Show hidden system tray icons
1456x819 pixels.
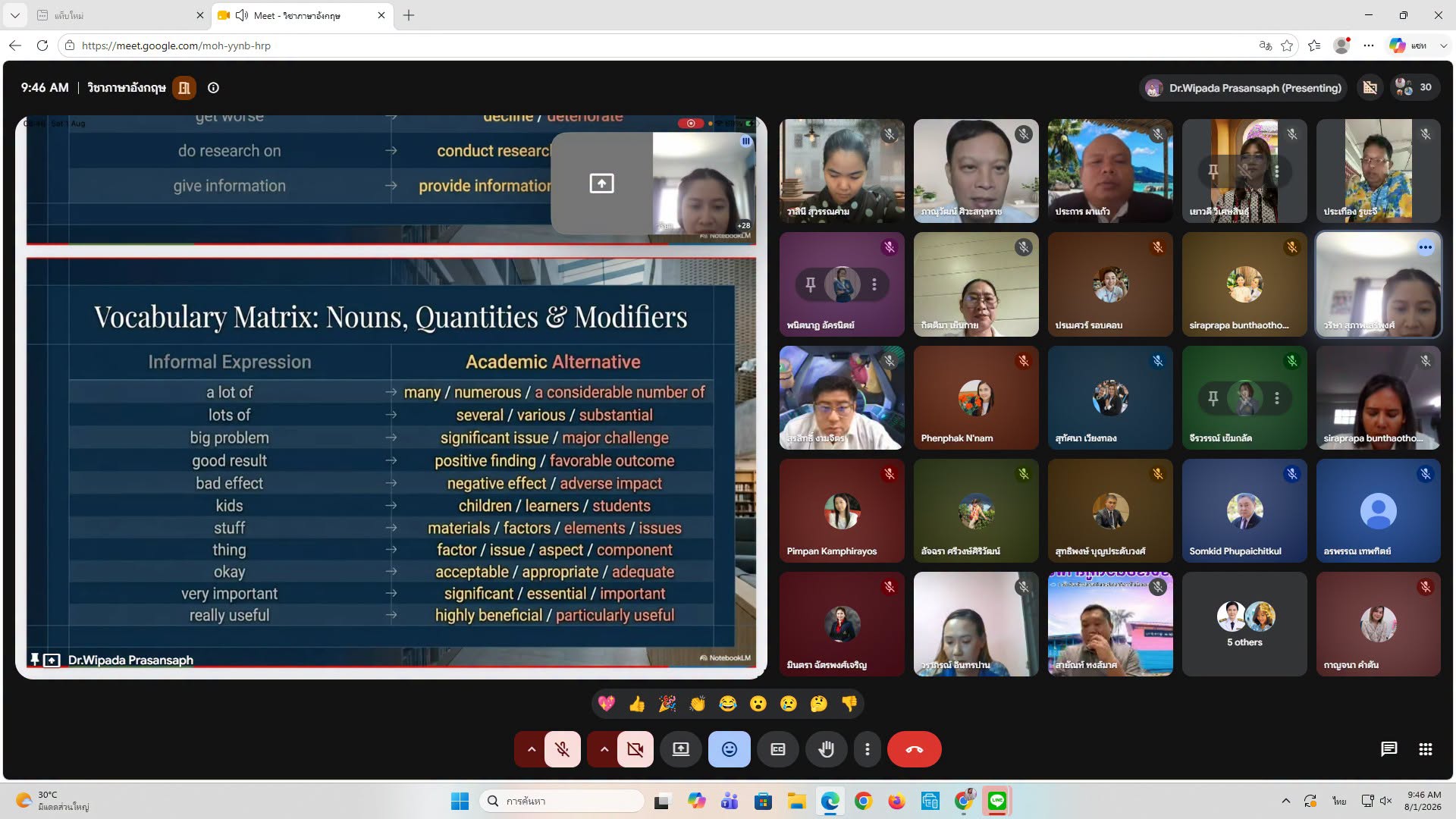click(x=1285, y=801)
